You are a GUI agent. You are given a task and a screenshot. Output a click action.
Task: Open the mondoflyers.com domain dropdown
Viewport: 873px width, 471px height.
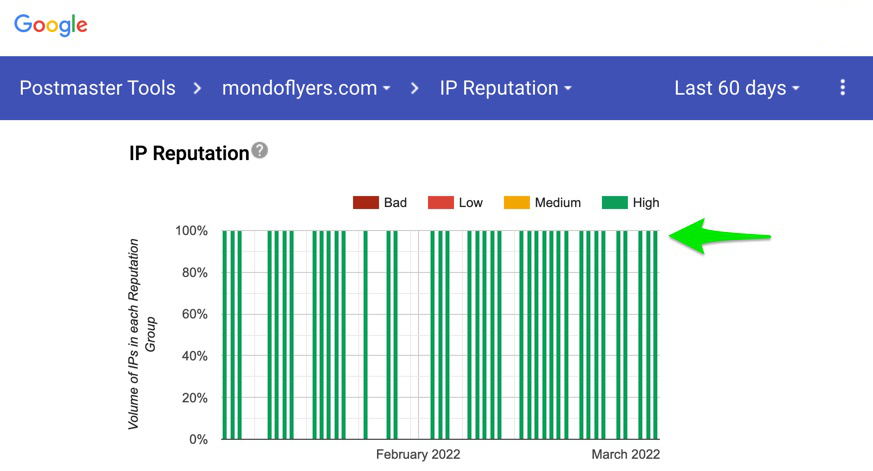[306, 88]
